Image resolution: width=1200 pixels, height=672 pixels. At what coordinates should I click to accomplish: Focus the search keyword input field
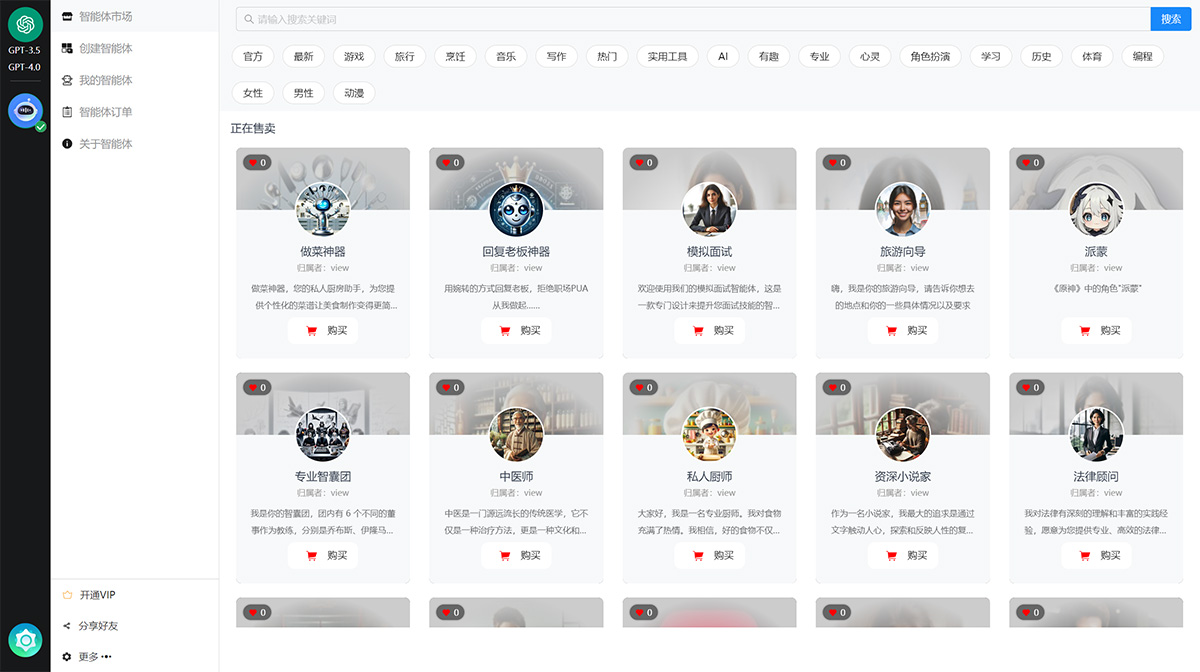click(690, 19)
